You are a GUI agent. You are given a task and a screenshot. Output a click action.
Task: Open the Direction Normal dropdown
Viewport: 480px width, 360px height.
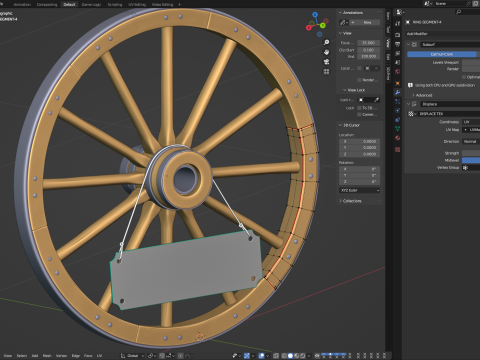point(471,142)
